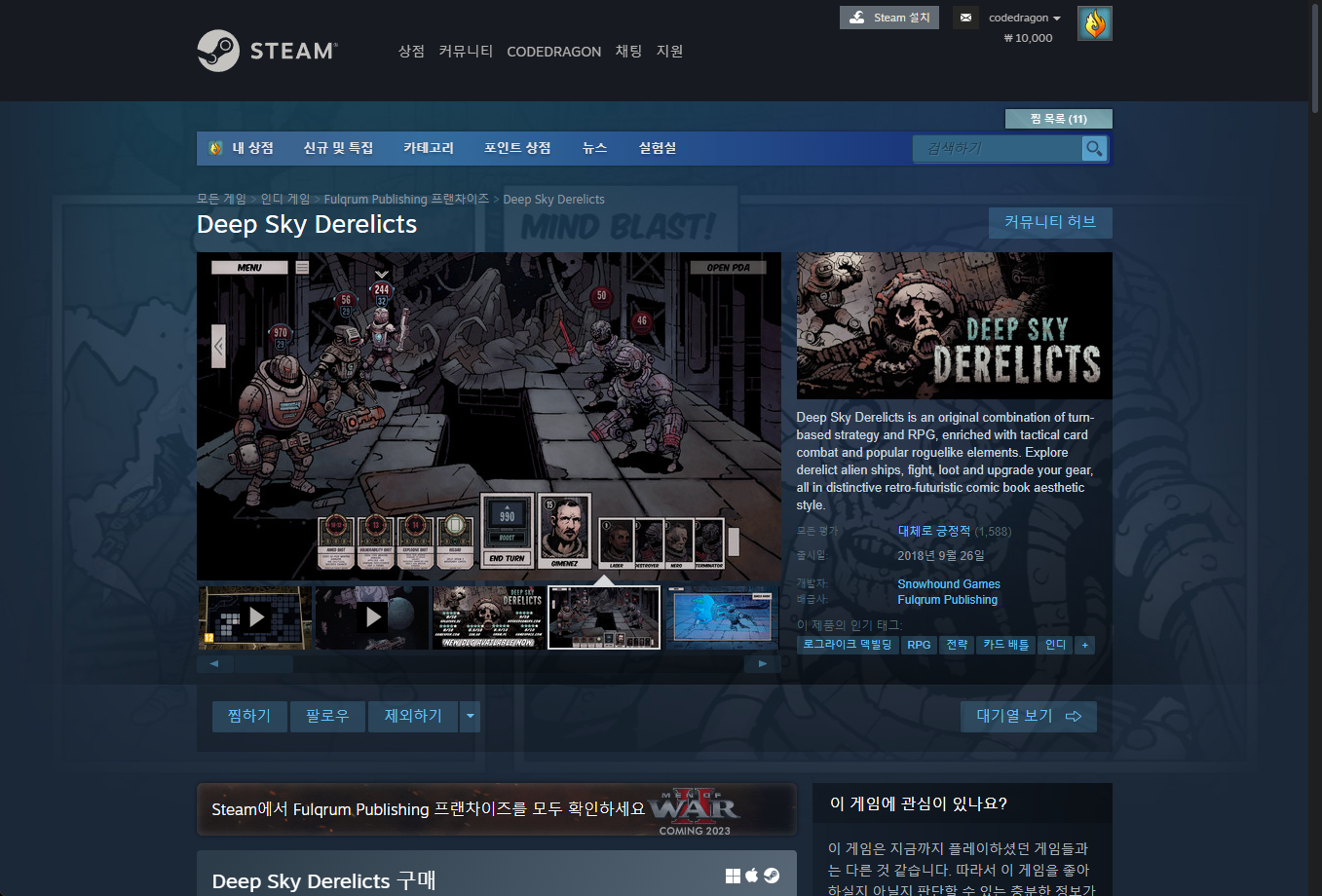1322x896 pixels.
Task: Click the 찜 목록 (11) wishlist button
Action: coord(1058,119)
